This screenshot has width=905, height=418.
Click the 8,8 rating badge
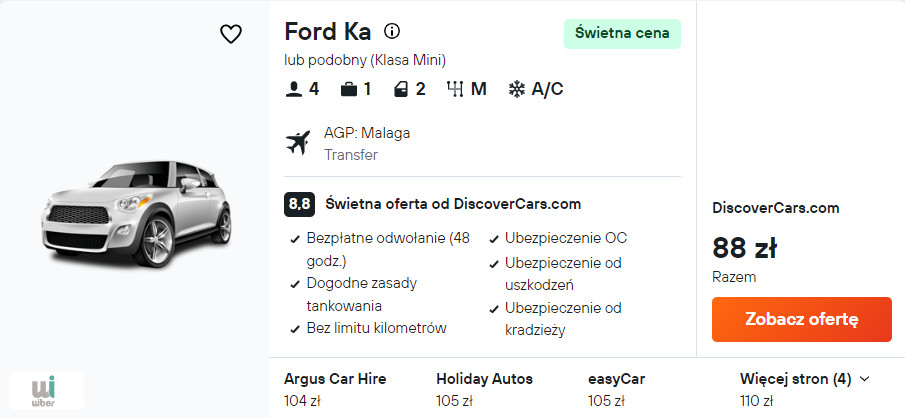(x=299, y=204)
